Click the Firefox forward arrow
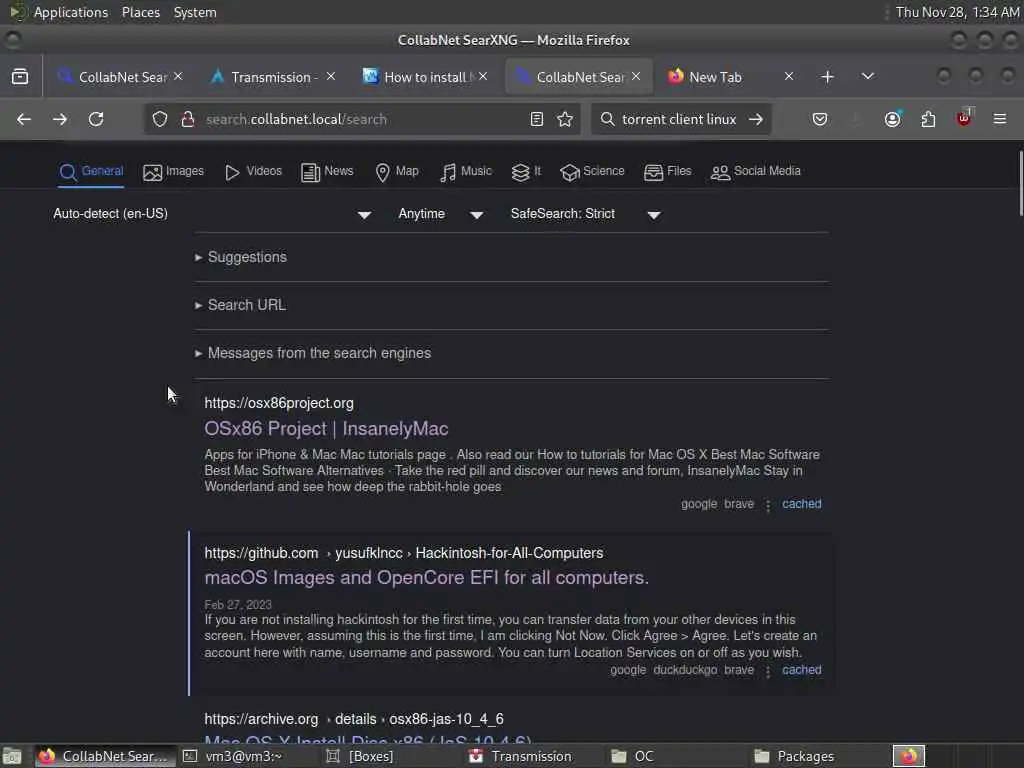This screenshot has width=1024, height=768. pyautogui.click(x=59, y=119)
